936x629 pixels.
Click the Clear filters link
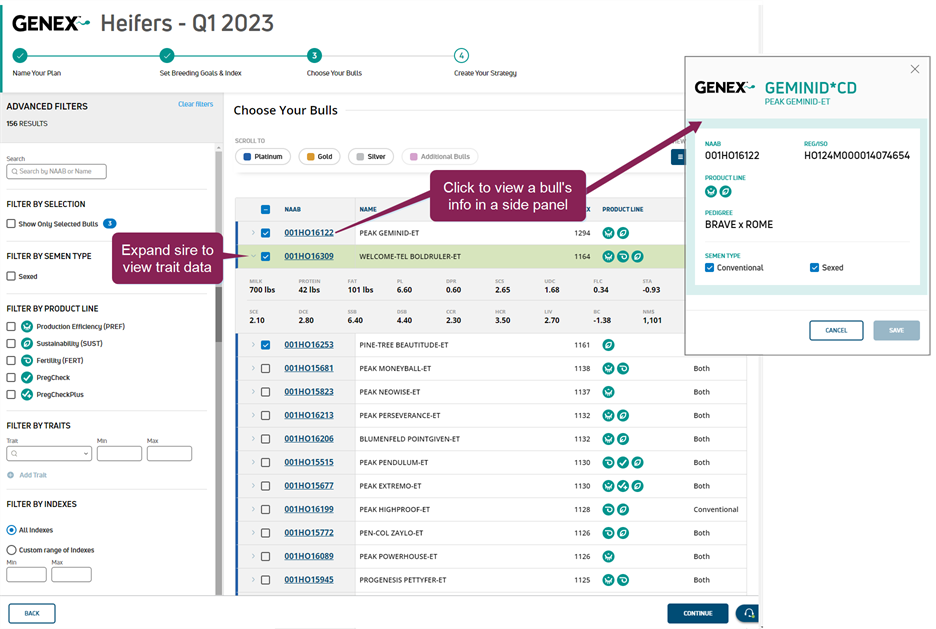coord(195,104)
